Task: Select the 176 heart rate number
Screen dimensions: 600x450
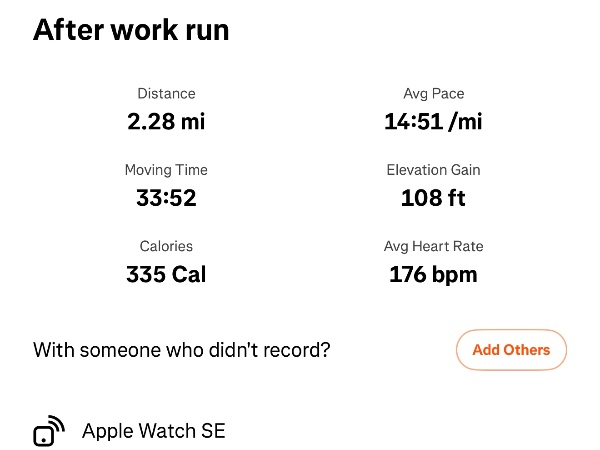Action: pyautogui.click(x=409, y=274)
